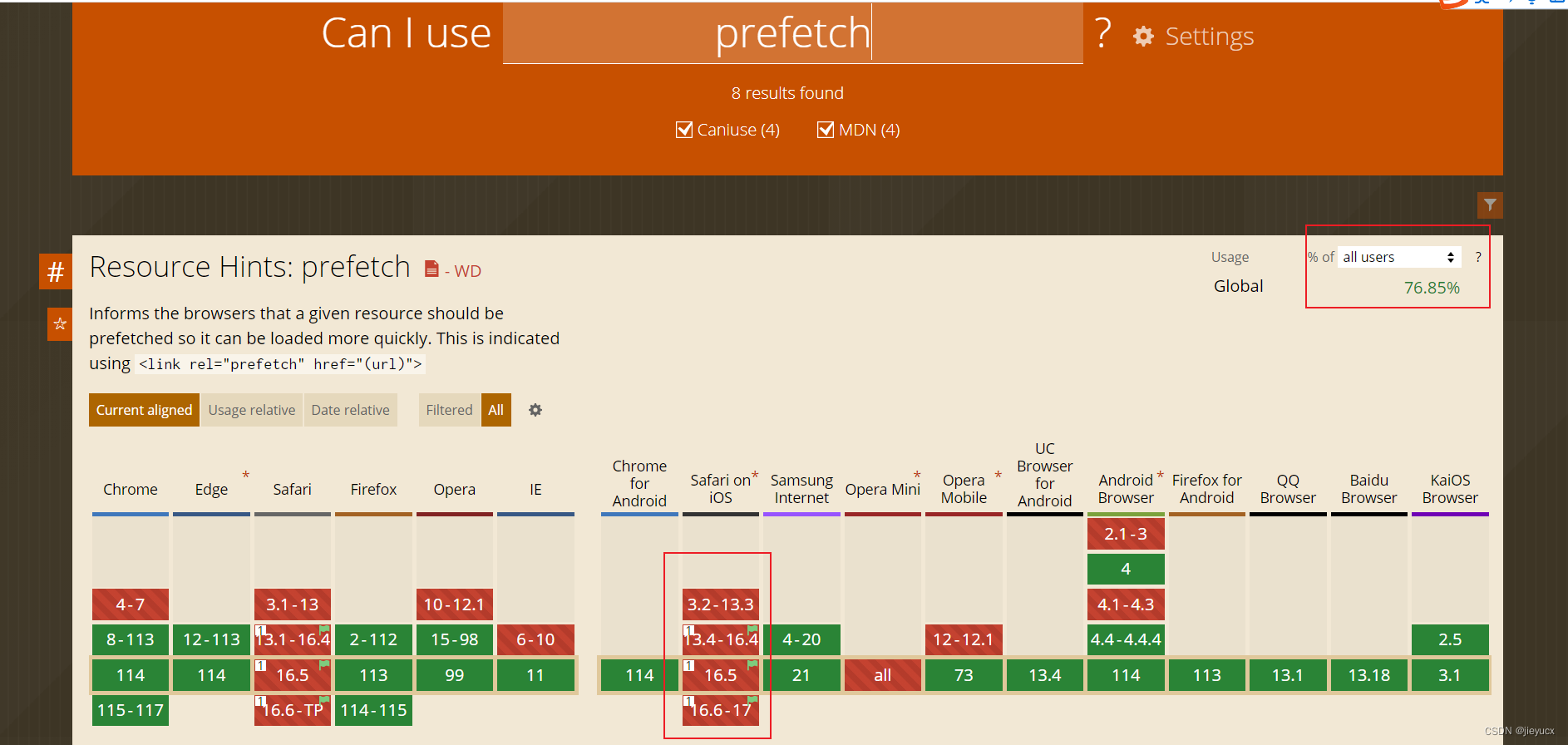The image size is (1568, 745).
Task: Select Opera Mobile 73 cell
Action: point(964,675)
